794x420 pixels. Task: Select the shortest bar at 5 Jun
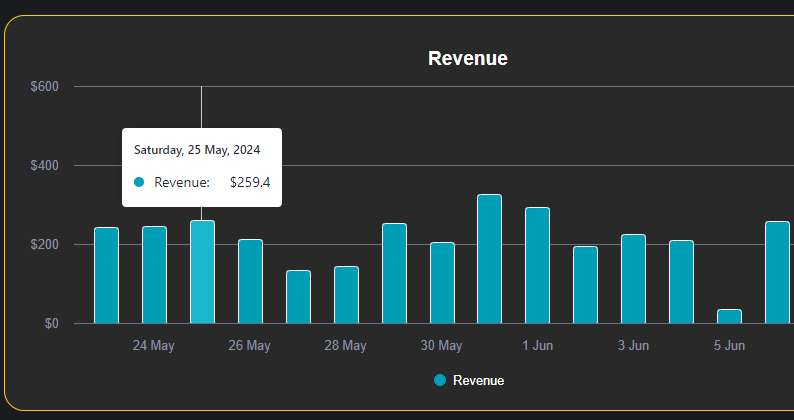tap(729, 316)
